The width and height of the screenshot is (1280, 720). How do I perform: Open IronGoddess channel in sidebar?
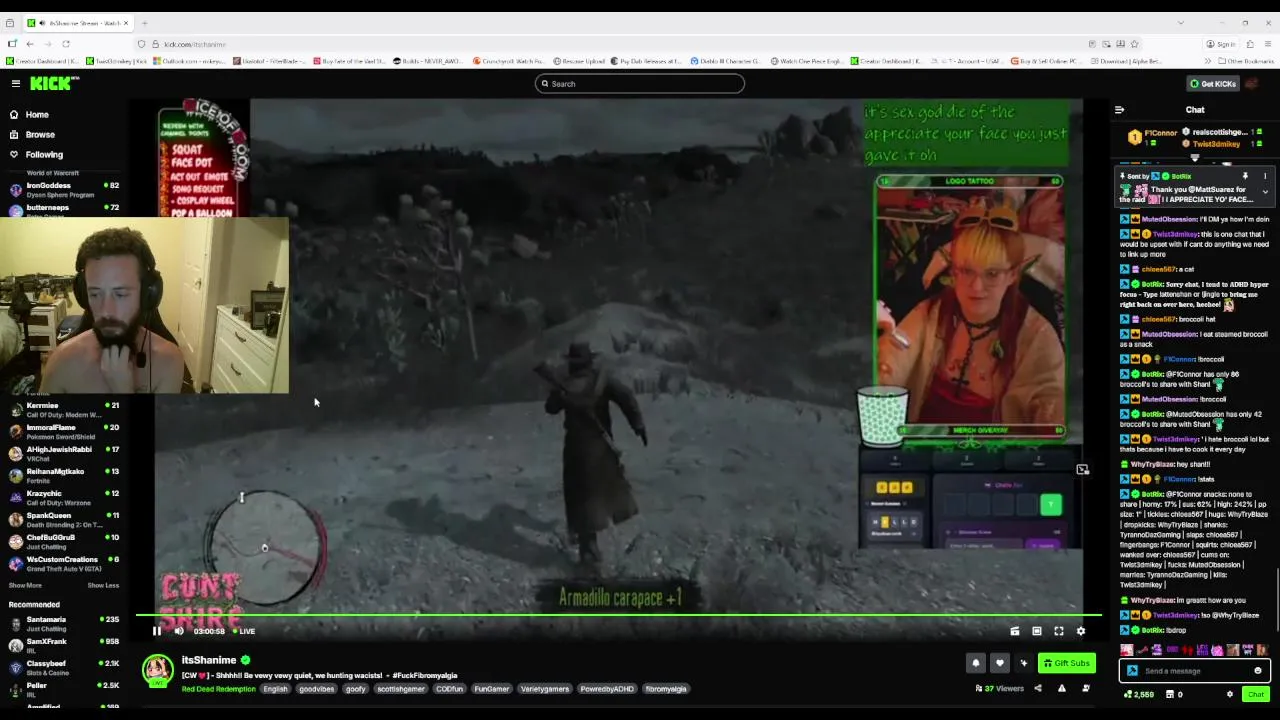coord(64,190)
